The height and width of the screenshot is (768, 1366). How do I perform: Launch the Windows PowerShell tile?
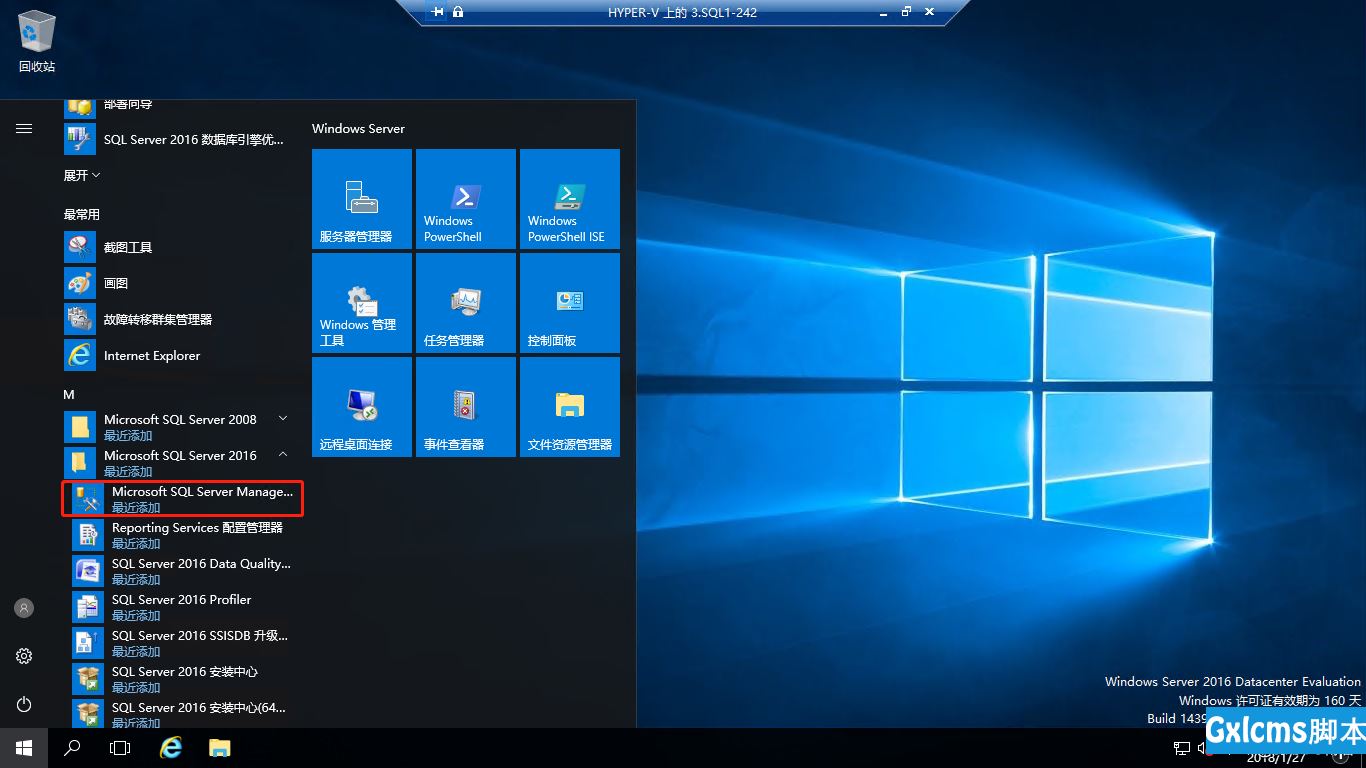click(x=466, y=199)
